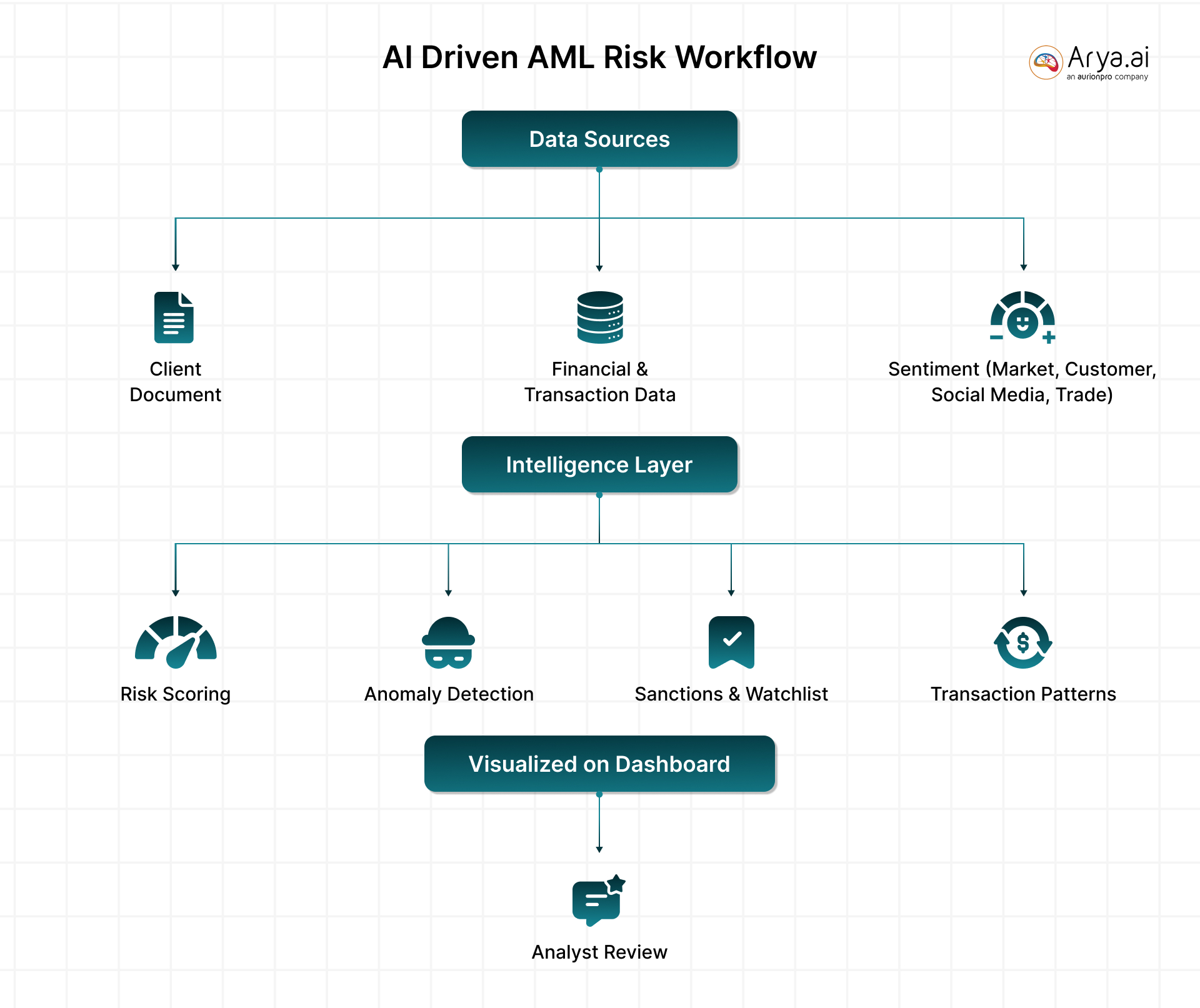
Task: Click the Risk Scoring speedometer icon
Action: click(x=176, y=642)
